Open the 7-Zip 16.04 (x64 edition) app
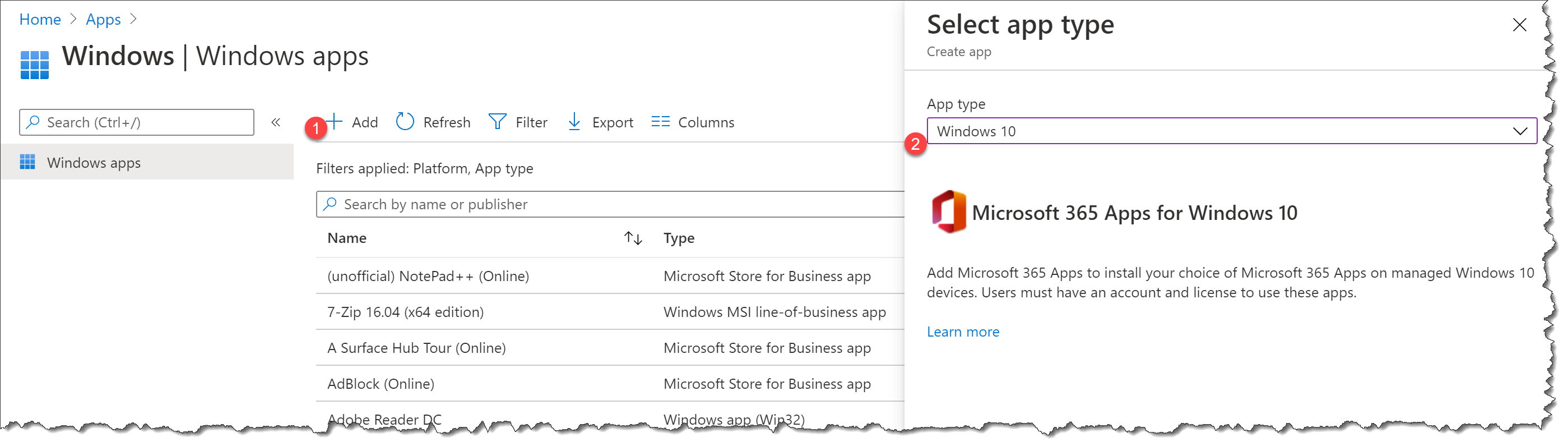This screenshot has height=446, width=1568. coord(405,312)
